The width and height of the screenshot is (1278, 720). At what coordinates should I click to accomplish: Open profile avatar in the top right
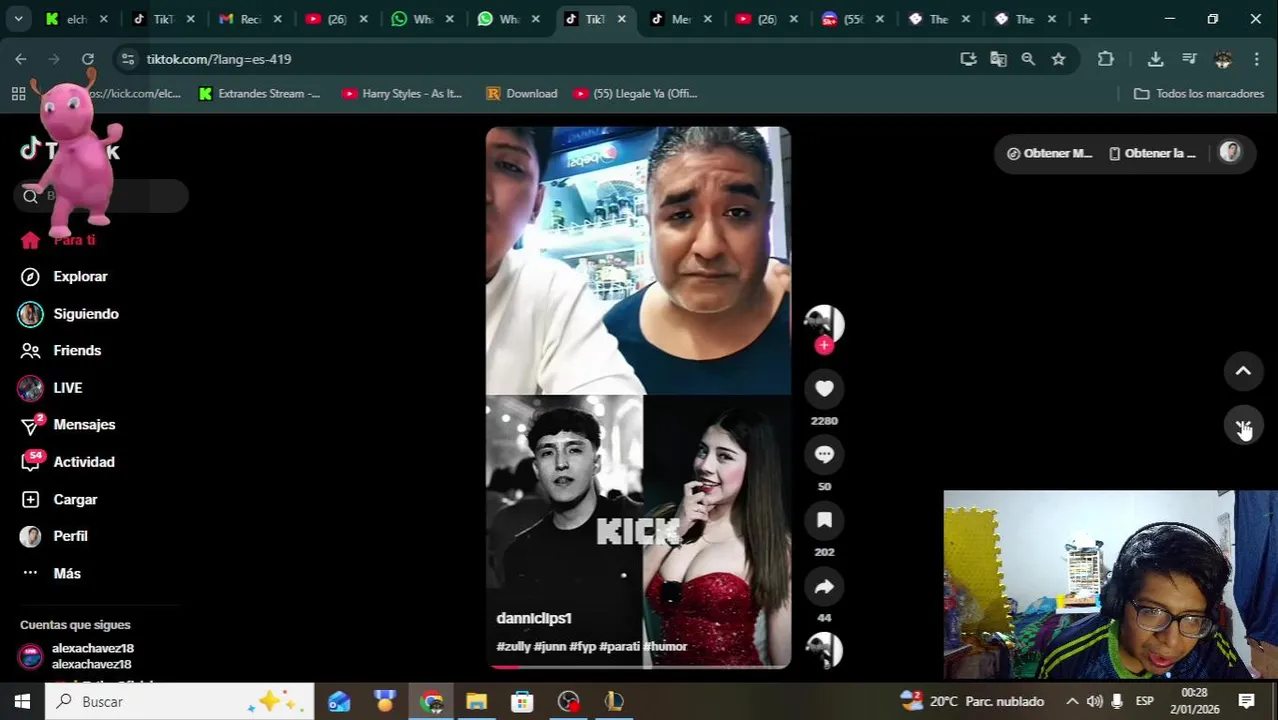(1230, 152)
